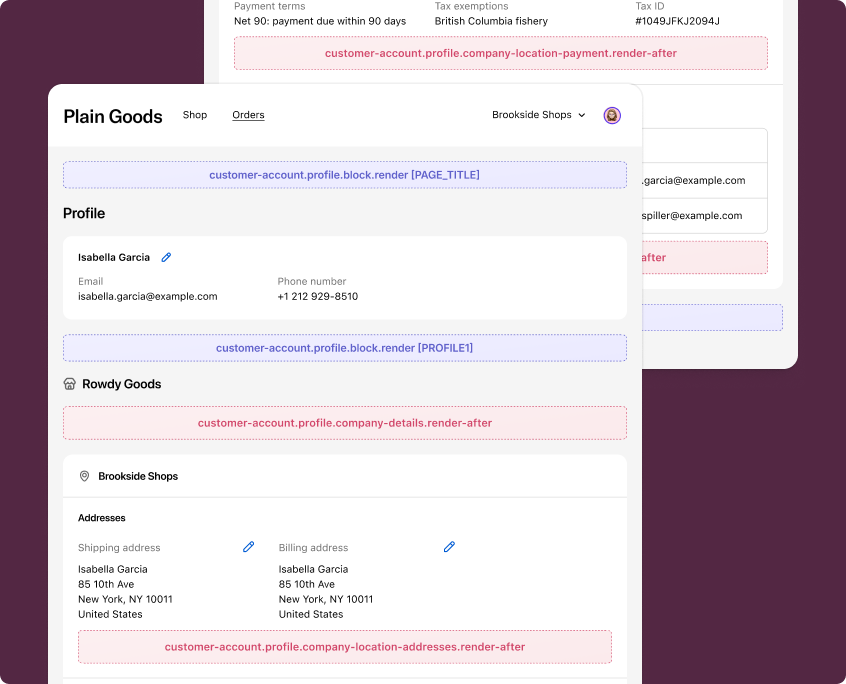This screenshot has height=684, width=846.
Task: Select company-location-addresses render-after target
Action: tap(345, 647)
